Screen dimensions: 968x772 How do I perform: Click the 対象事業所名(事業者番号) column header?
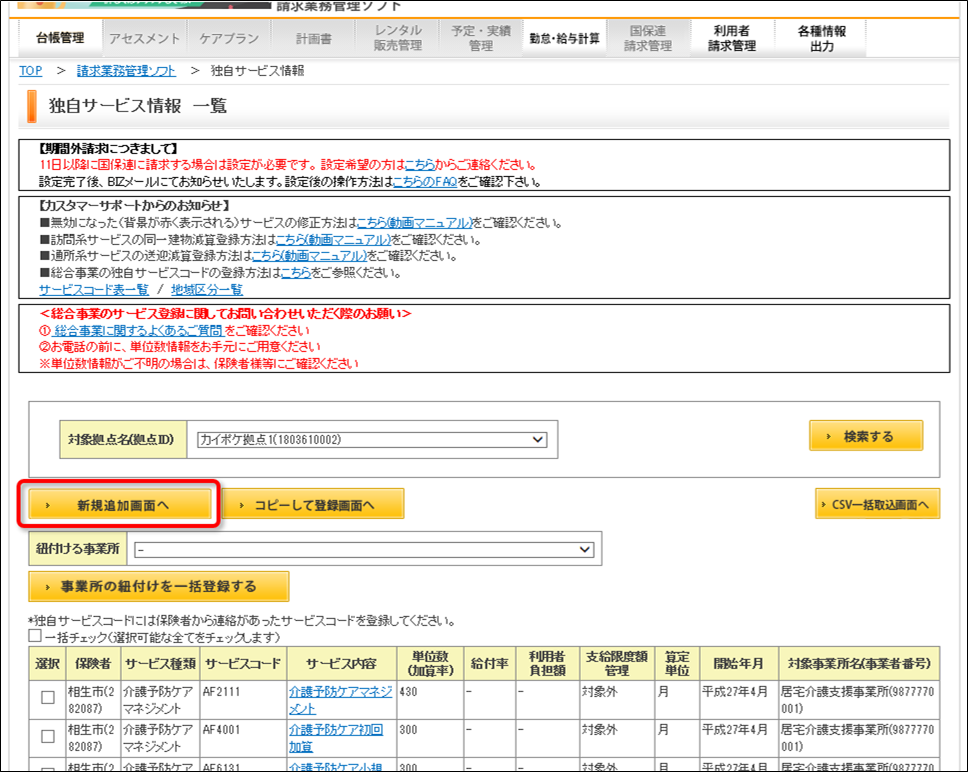point(859,663)
